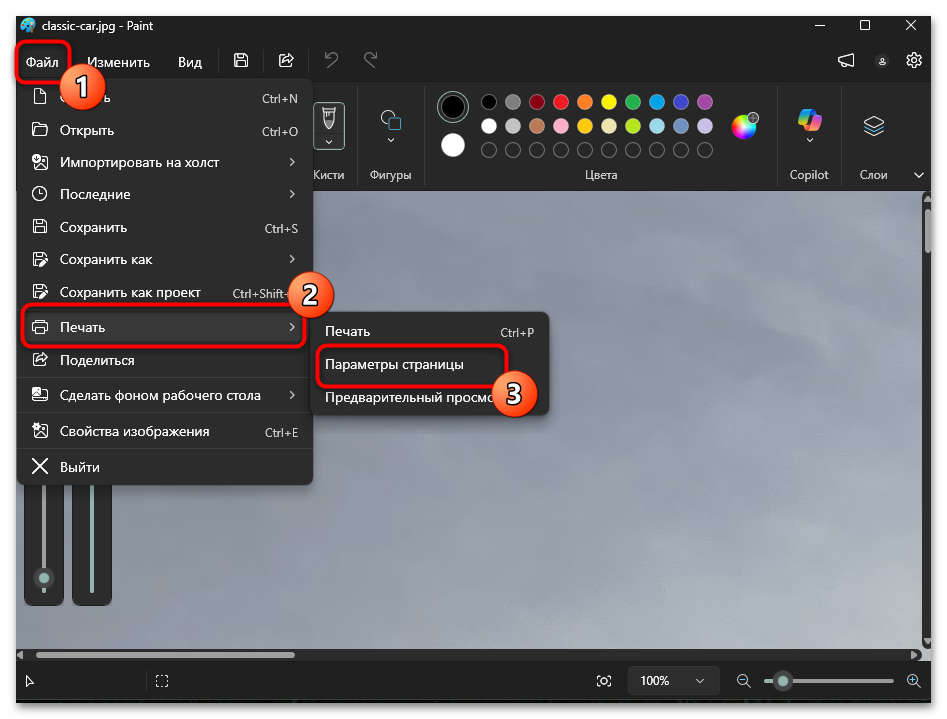Expand the Recent (Последние) submenu
Screen dimensions: 947x719
292,194
